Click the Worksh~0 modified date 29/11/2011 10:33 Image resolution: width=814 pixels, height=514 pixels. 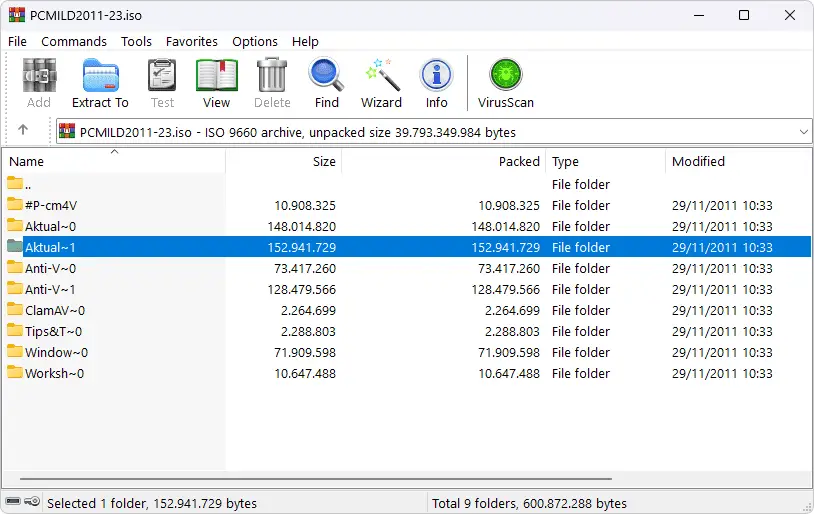pos(722,374)
